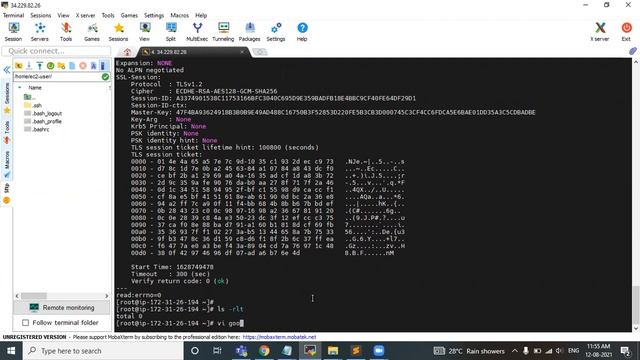
Task: Open a new terminal tab
Action: 260,52
